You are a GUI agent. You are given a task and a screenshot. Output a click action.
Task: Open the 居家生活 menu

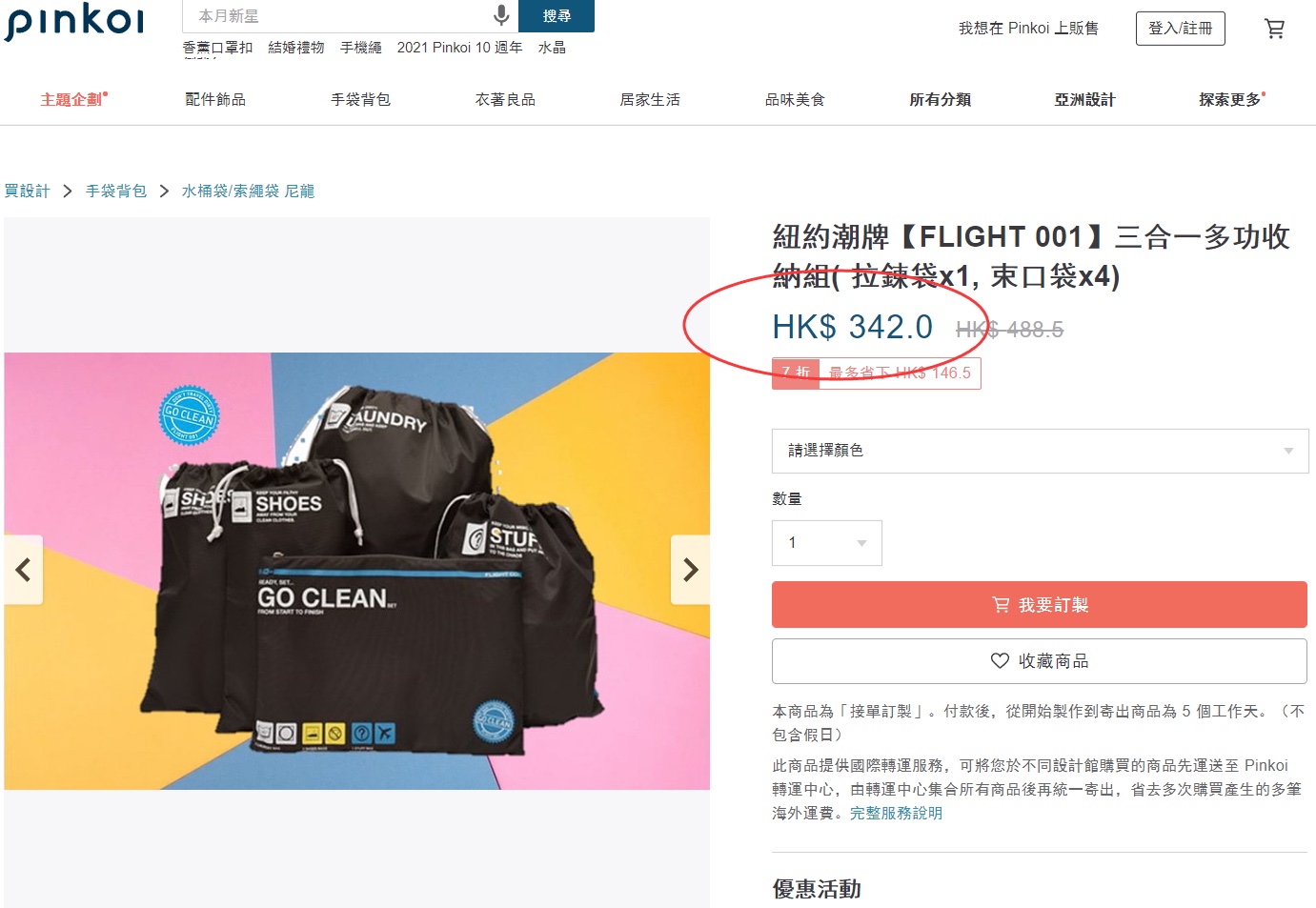650,99
